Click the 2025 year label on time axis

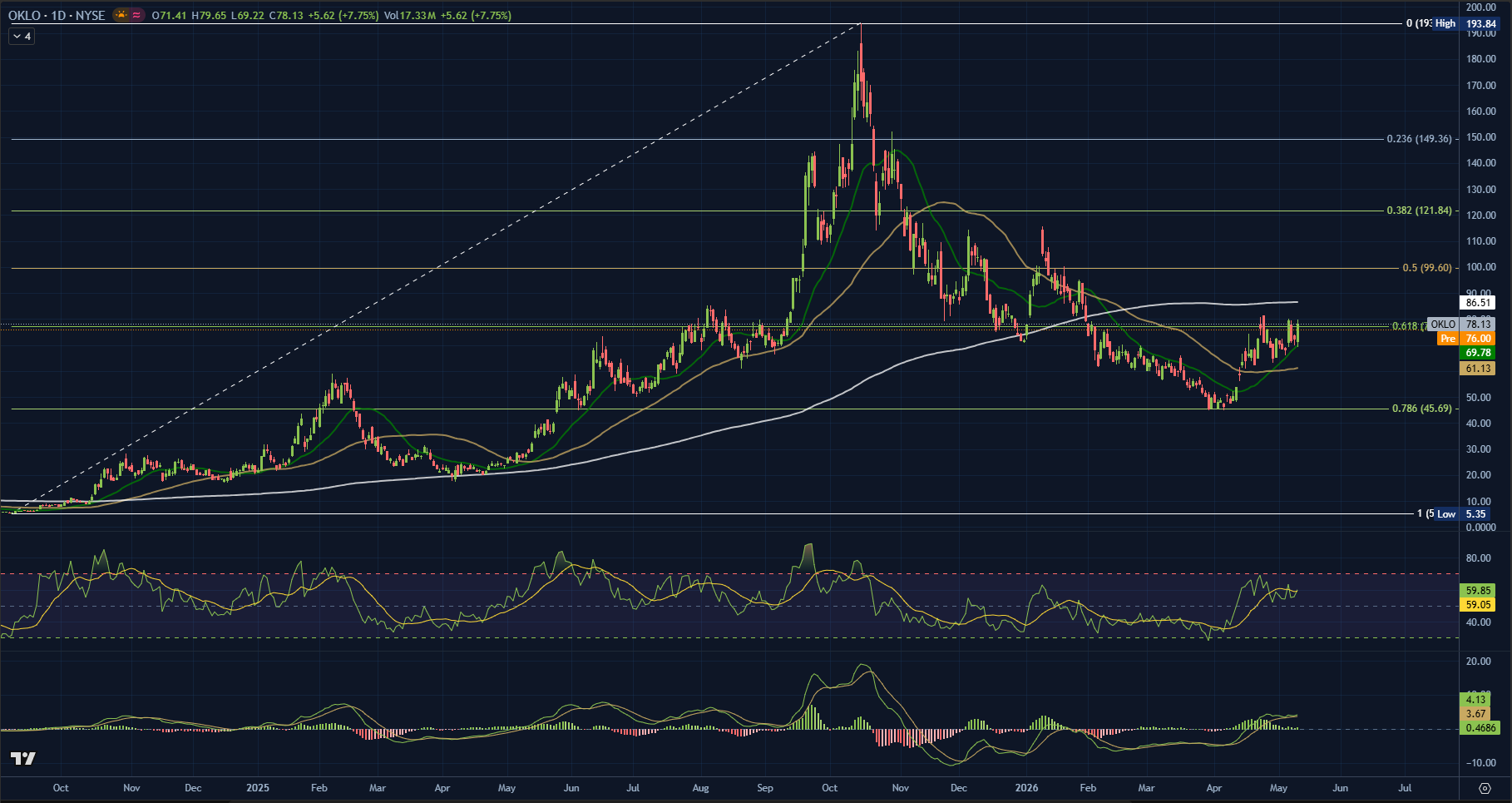tap(258, 788)
